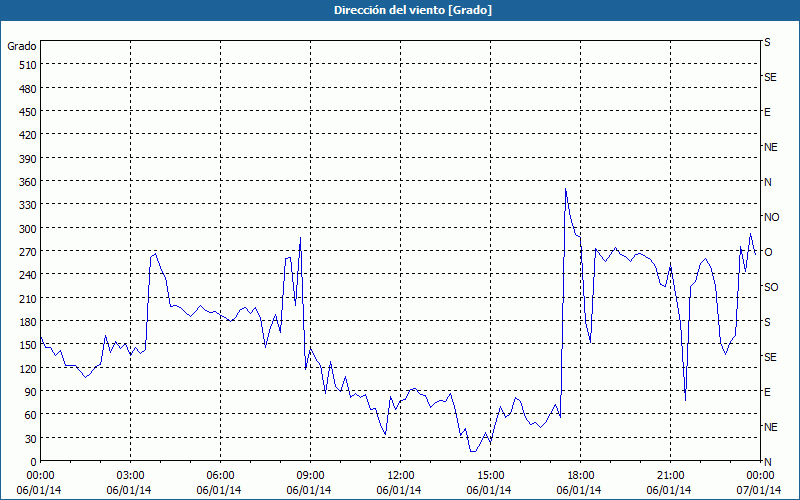Click the 360 degree axis label

tap(28, 182)
